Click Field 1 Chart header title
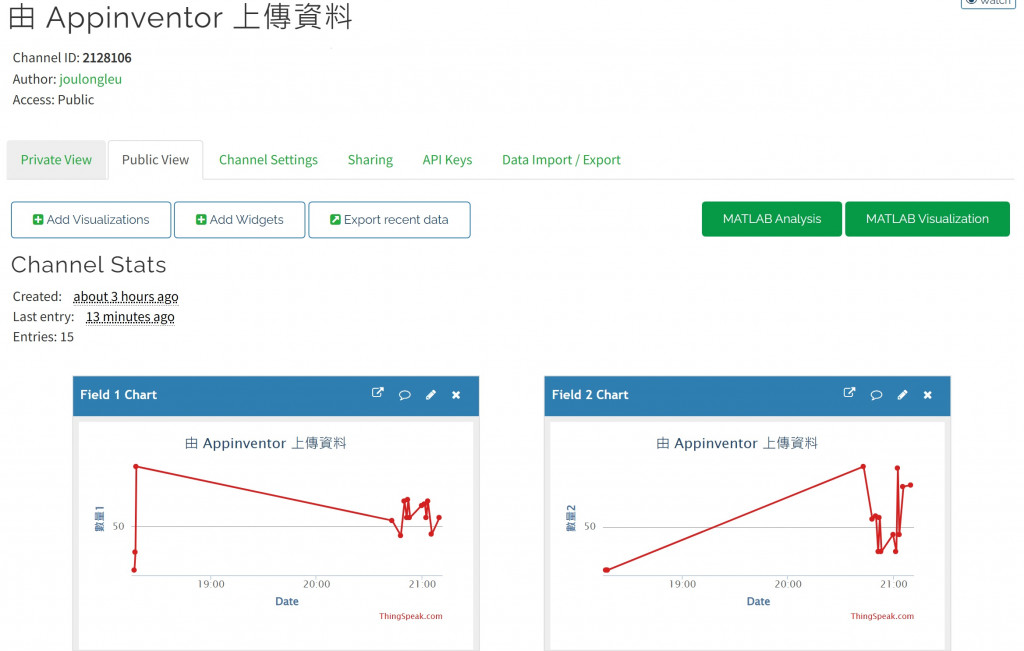 118,394
